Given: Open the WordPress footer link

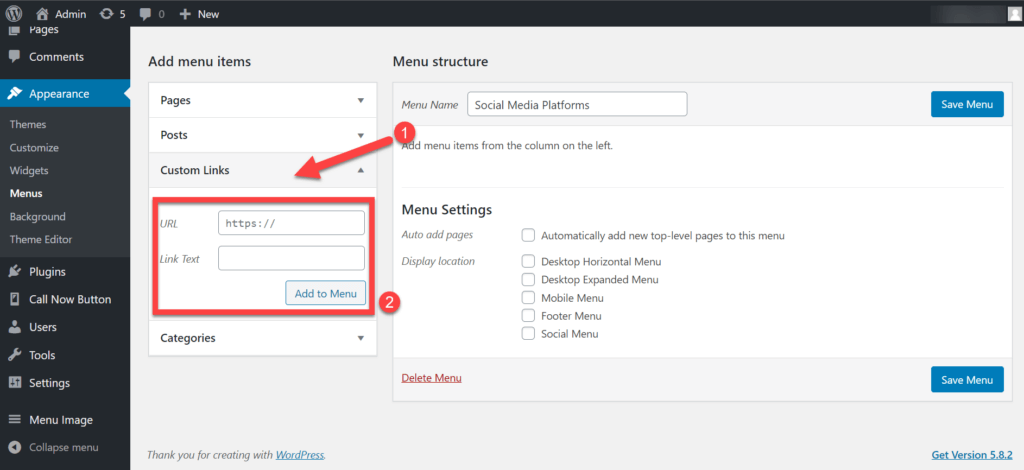Looking at the screenshot, I should pyautogui.click(x=300, y=454).
